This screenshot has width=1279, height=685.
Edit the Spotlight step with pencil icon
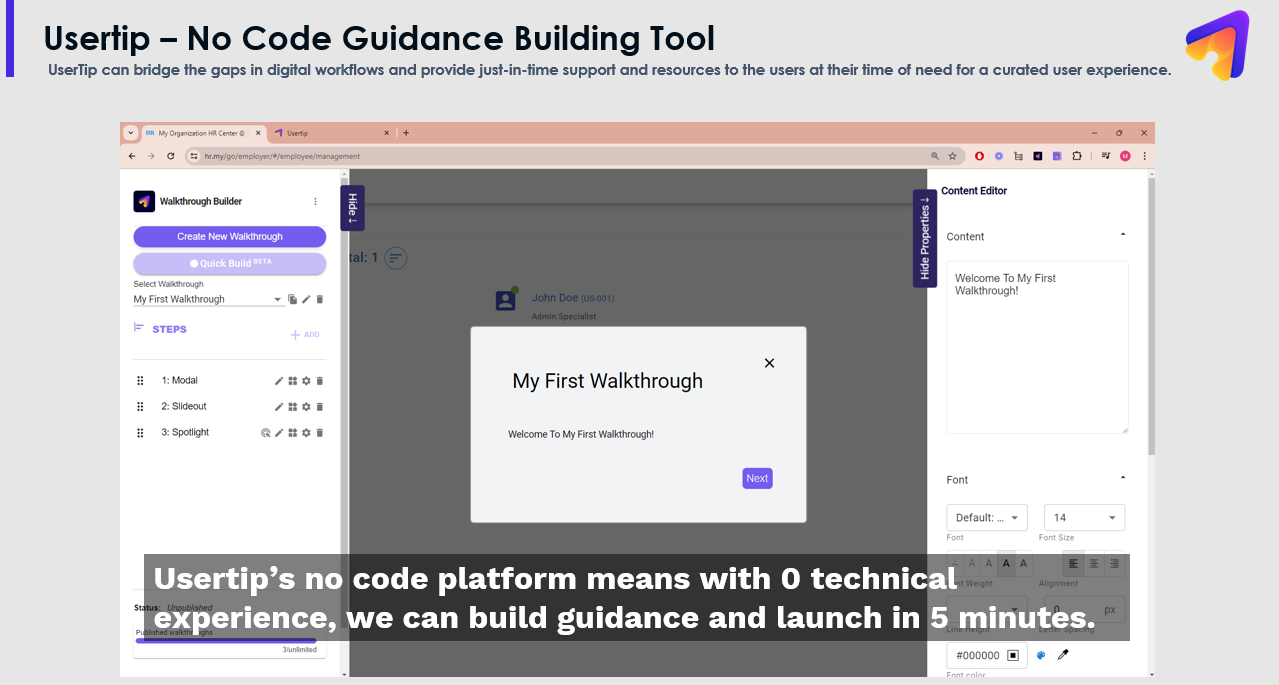280,433
